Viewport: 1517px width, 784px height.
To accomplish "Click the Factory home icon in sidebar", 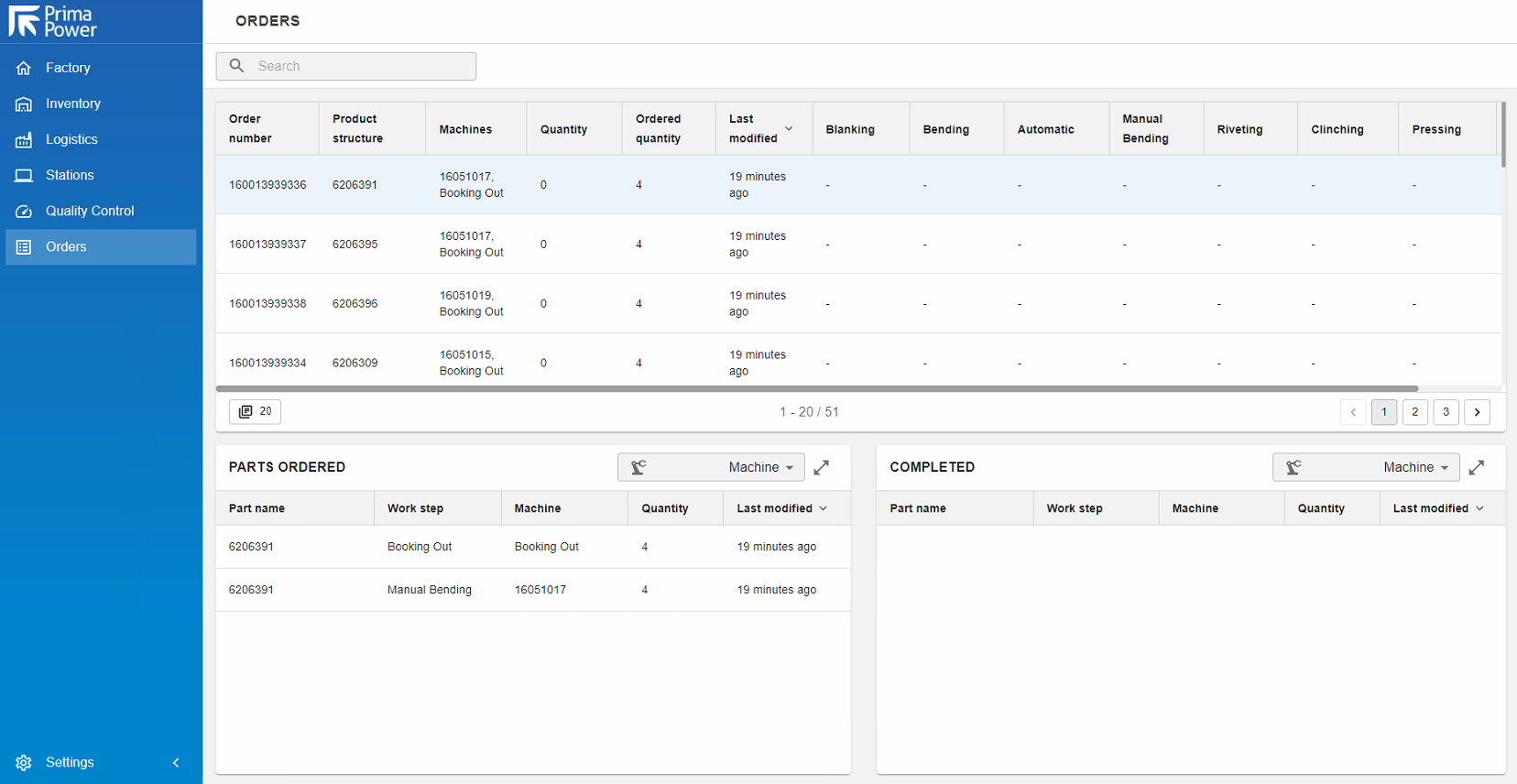I will click(x=24, y=68).
